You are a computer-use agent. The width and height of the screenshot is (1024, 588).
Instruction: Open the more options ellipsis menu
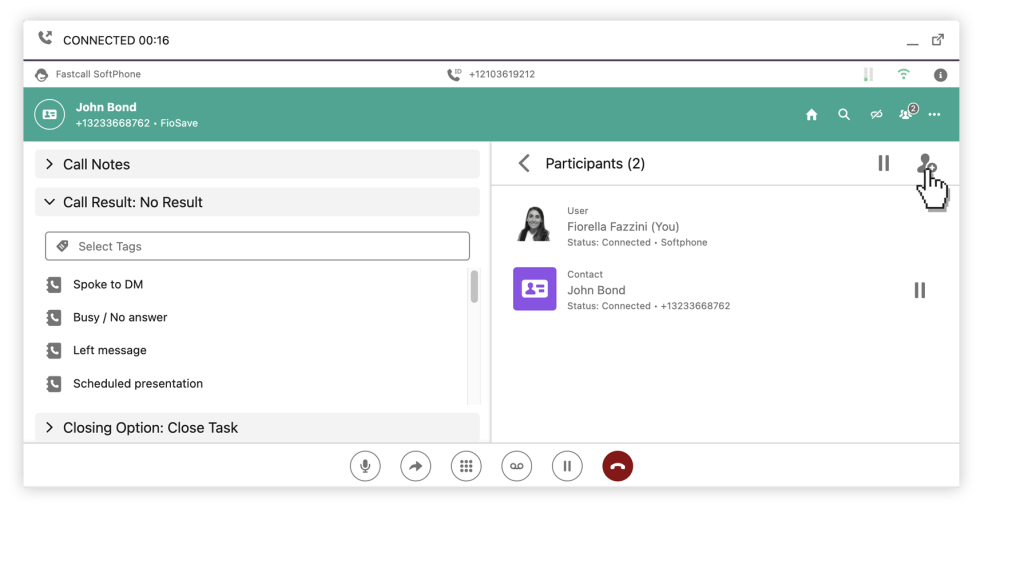935,114
